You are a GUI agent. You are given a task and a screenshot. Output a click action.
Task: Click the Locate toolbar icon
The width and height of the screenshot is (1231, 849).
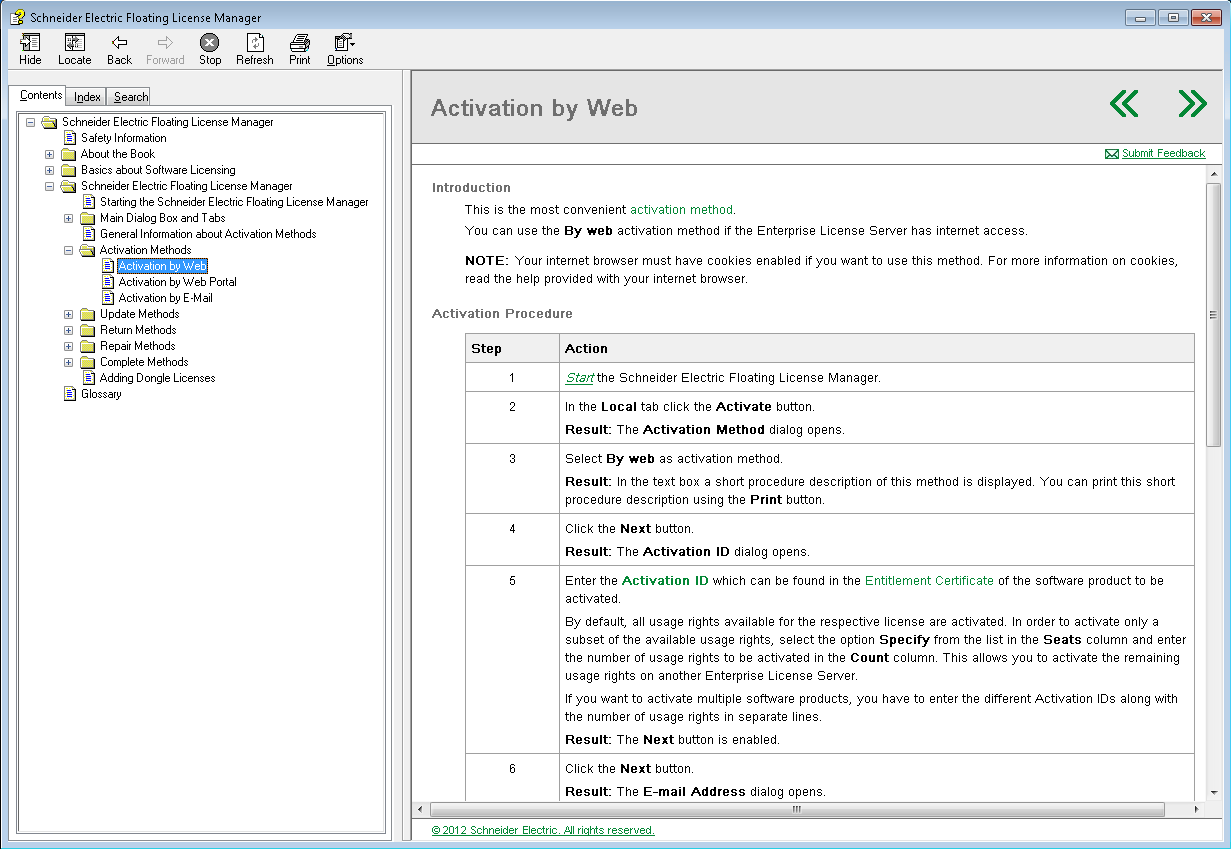click(74, 42)
